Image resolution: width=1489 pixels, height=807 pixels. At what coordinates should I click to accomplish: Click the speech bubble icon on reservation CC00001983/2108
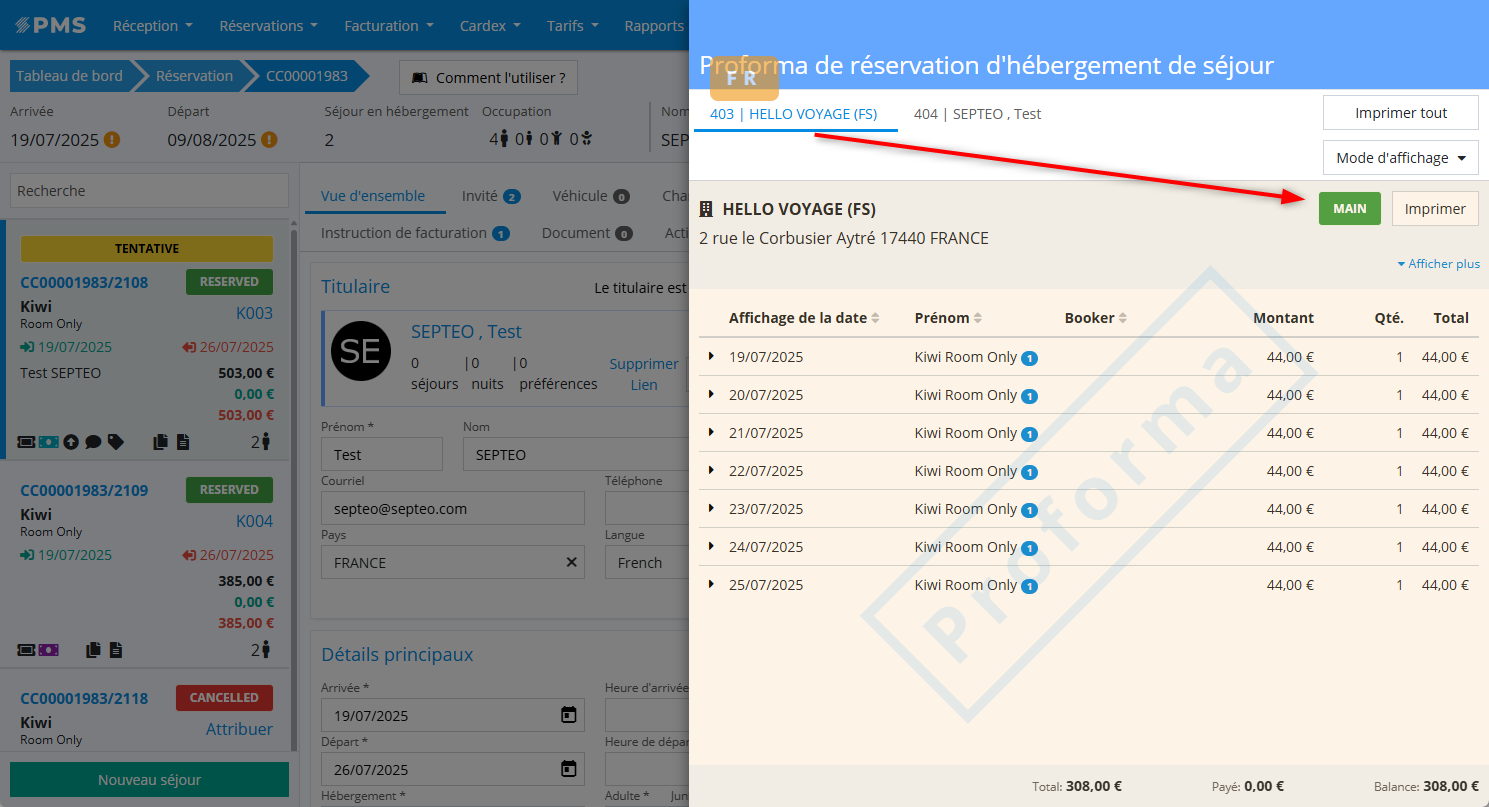click(x=93, y=441)
